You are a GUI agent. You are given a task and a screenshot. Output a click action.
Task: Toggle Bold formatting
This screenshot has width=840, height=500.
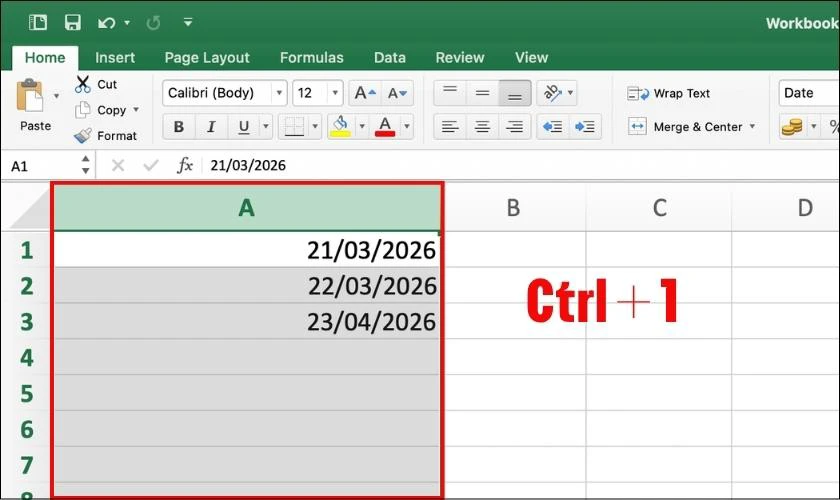(x=179, y=127)
